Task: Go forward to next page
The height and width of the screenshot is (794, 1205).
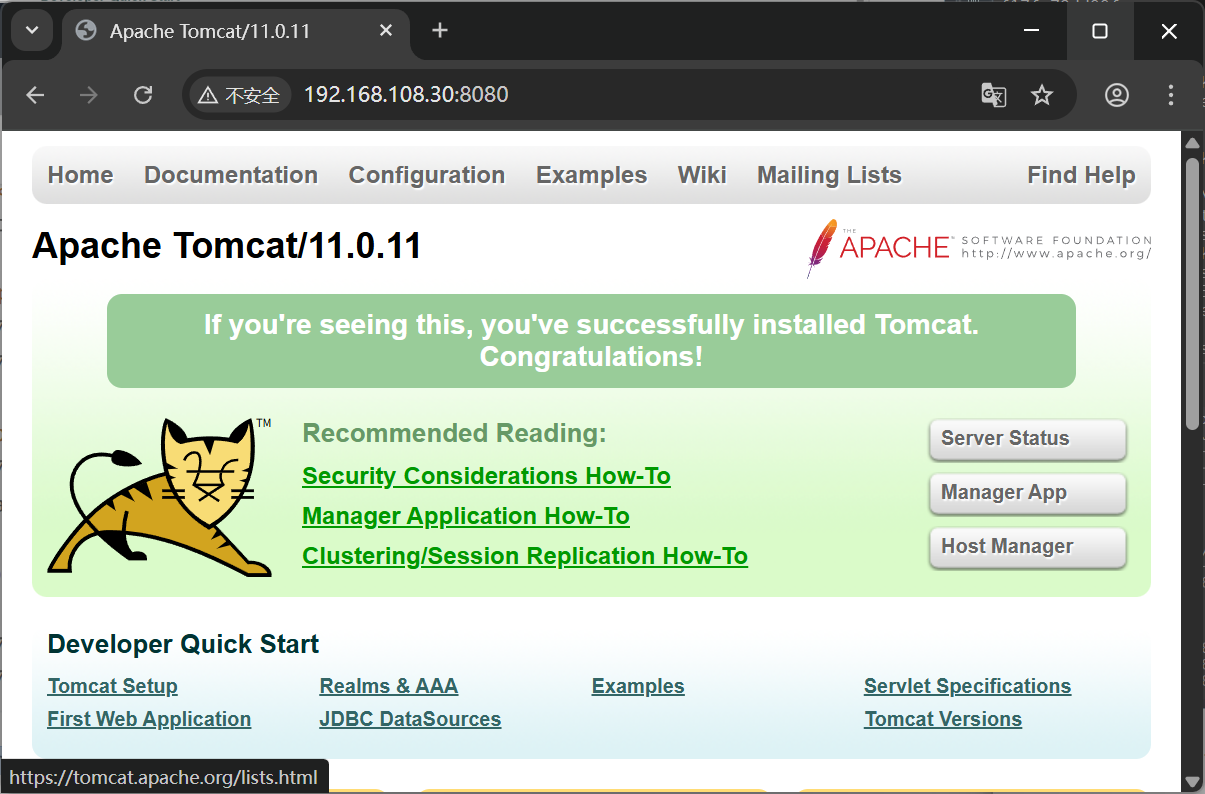Action: click(89, 95)
